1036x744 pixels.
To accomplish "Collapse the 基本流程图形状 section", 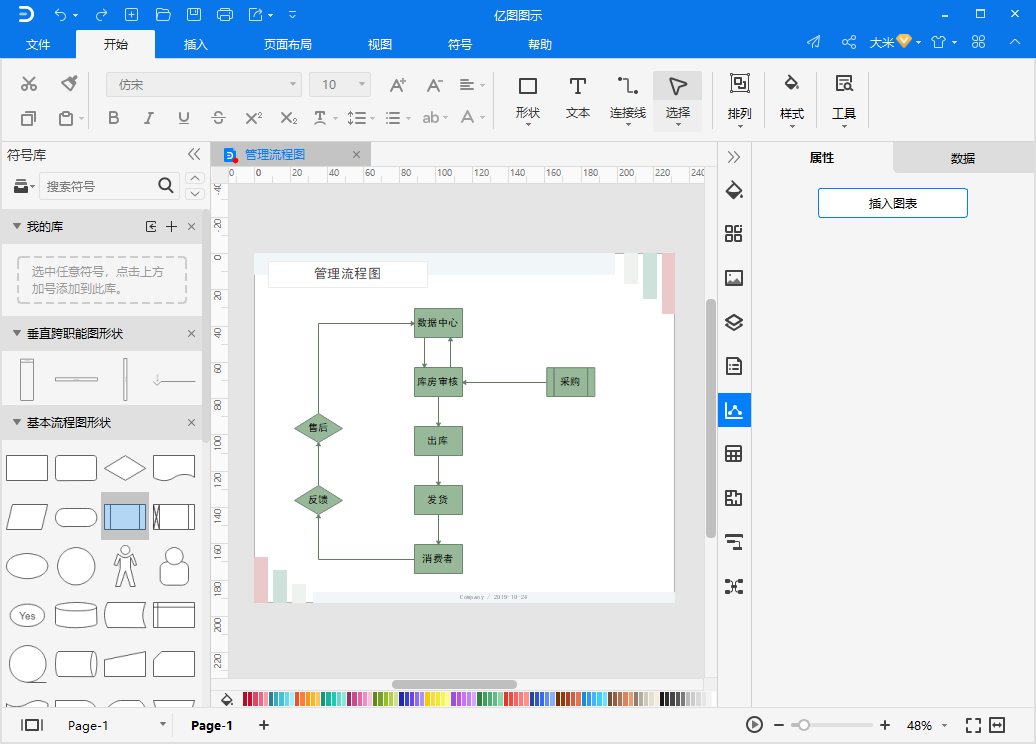I will 17,422.
